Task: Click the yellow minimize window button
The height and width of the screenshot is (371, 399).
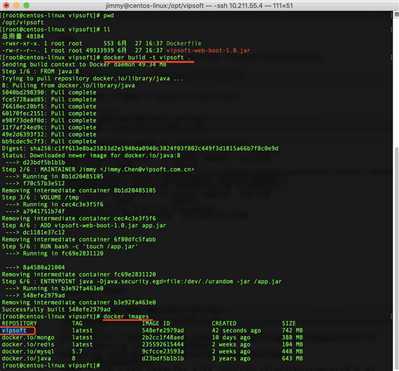Action: coord(16,5)
